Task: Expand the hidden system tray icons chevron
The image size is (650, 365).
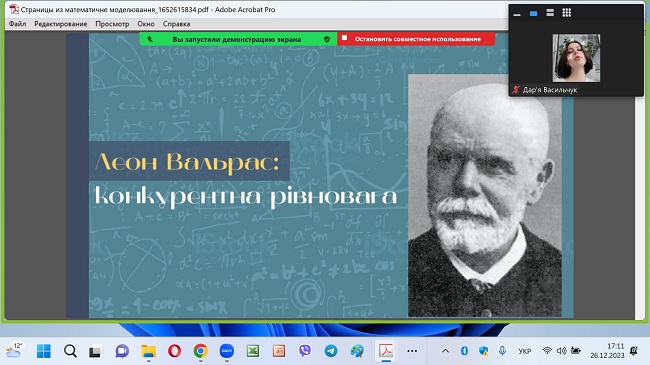Action: 445,351
